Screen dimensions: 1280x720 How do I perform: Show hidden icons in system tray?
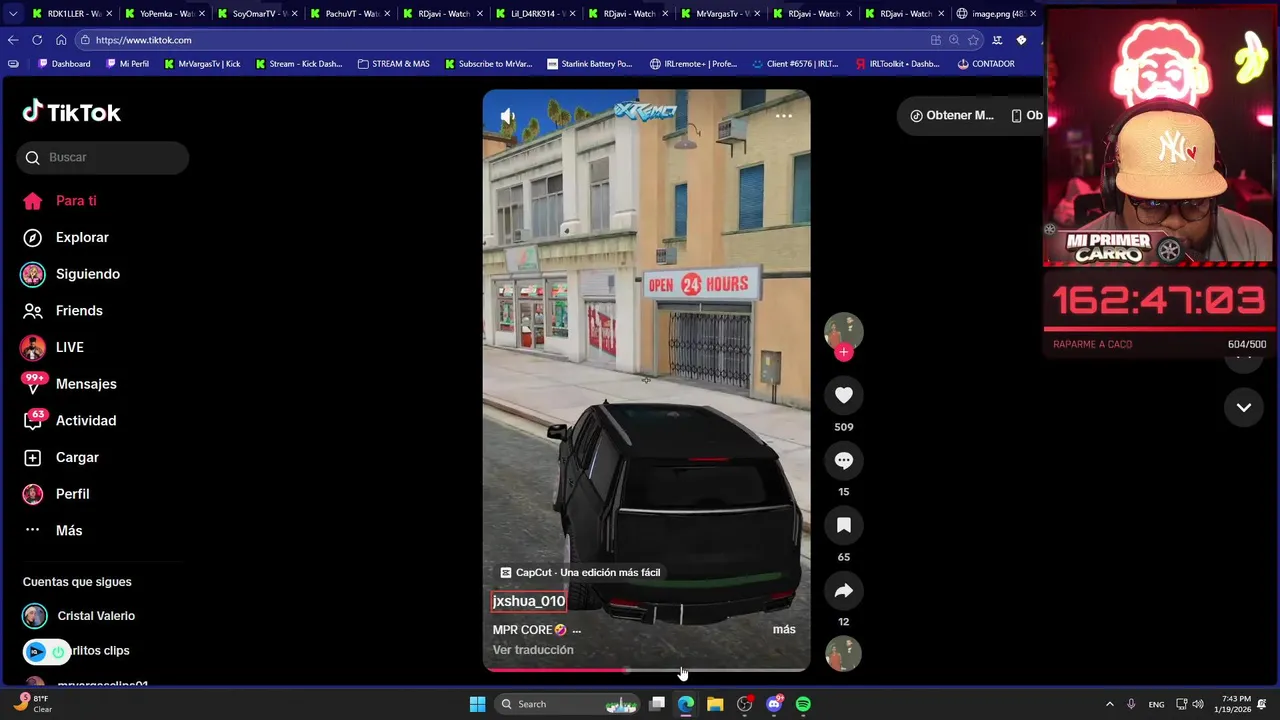coord(1109,704)
